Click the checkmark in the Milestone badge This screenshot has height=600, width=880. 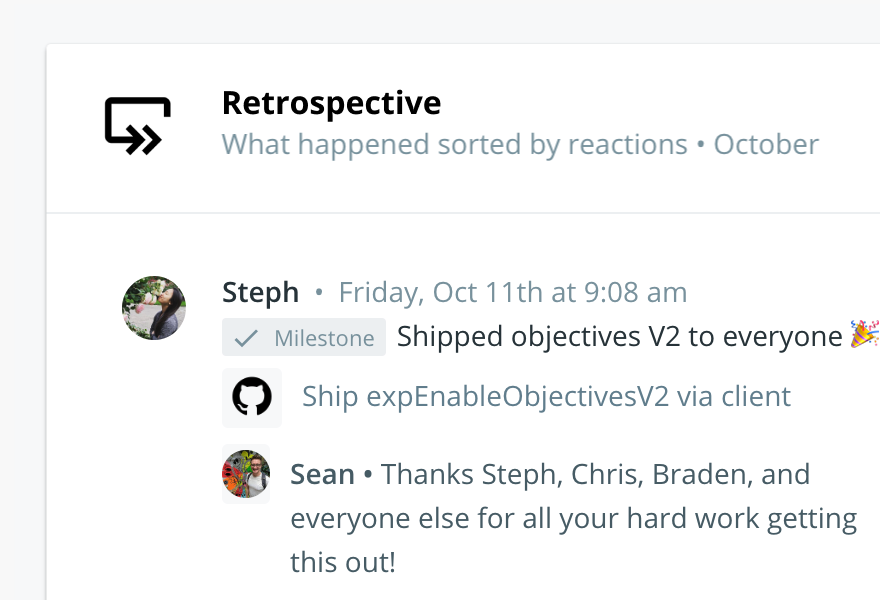(x=246, y=338)
